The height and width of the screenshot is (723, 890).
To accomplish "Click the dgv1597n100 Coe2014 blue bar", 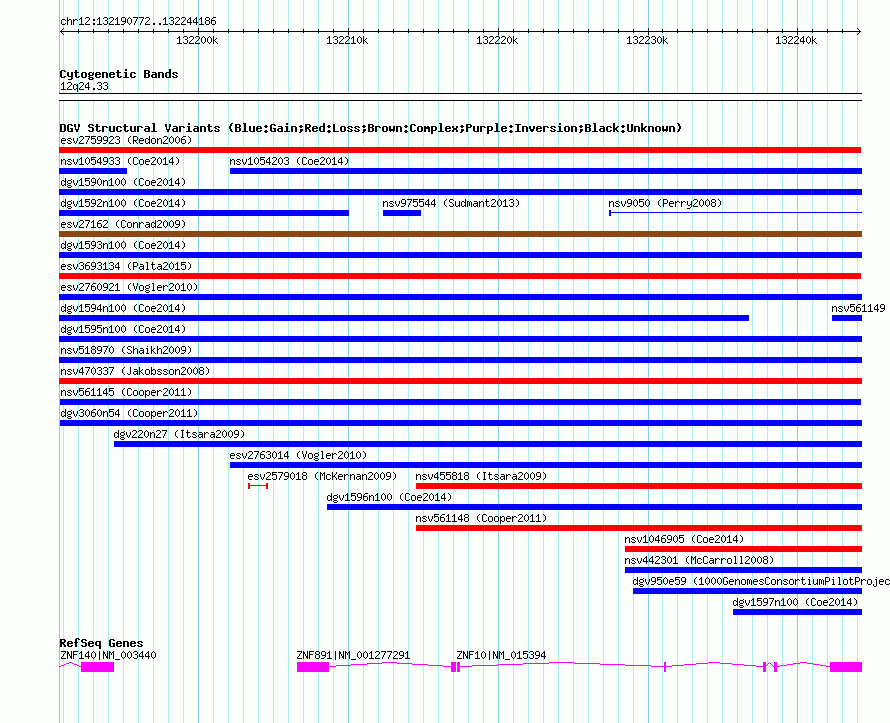I will 797,612.
